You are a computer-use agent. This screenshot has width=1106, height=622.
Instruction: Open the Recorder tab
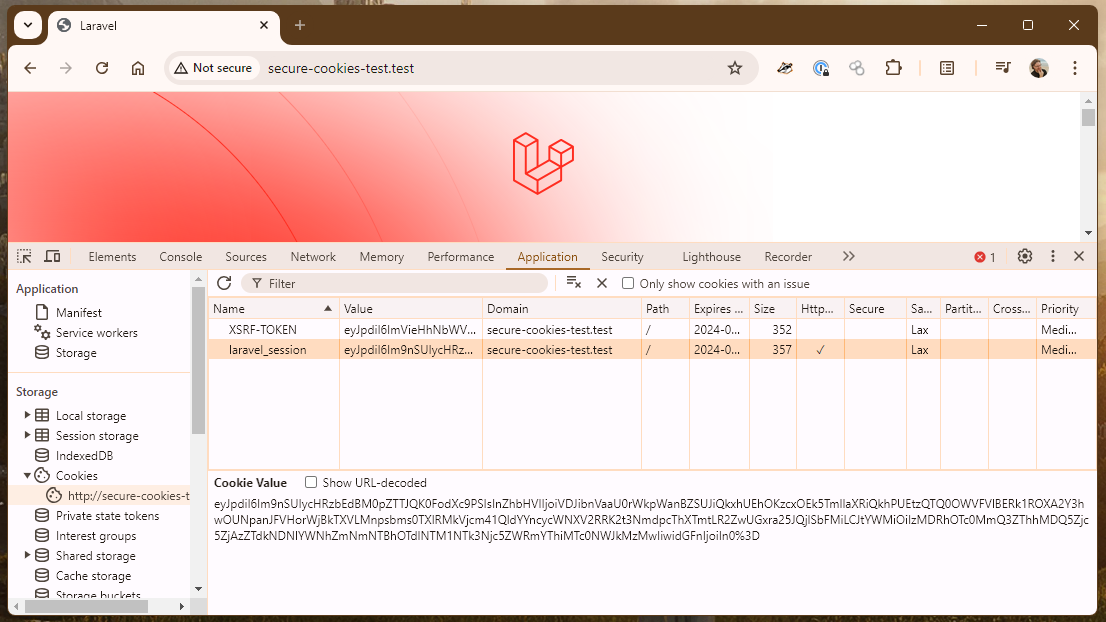[788, 257]
